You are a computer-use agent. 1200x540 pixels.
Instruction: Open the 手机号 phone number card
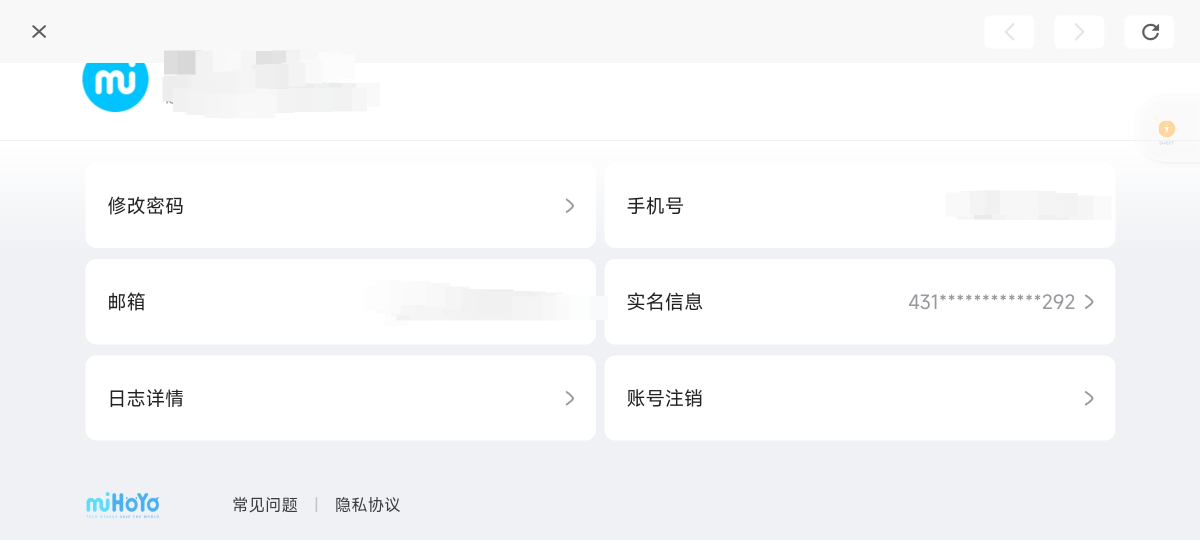click(x=860, y=206)
